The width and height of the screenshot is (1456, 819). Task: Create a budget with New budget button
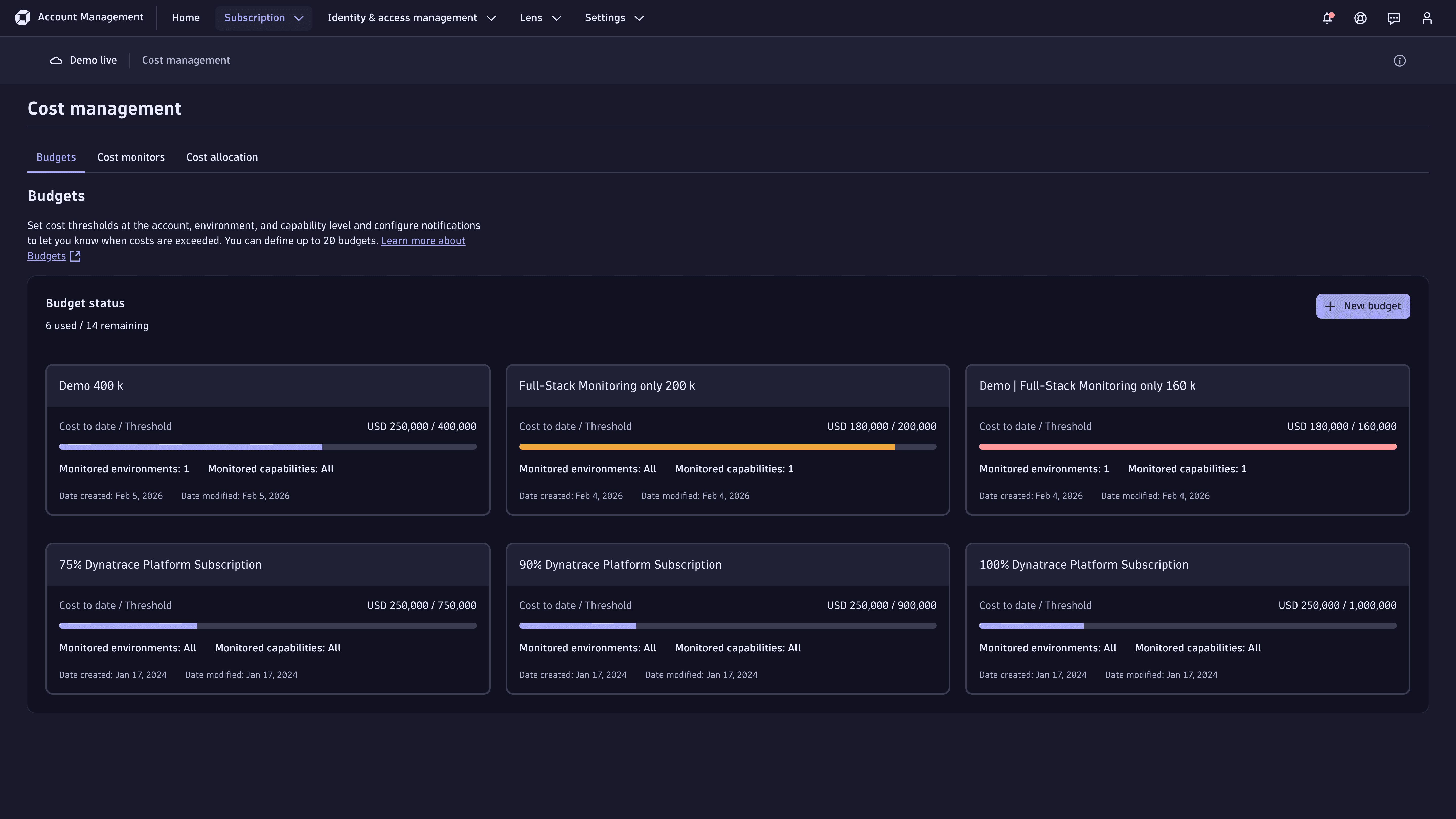(x=1363, y=306)
